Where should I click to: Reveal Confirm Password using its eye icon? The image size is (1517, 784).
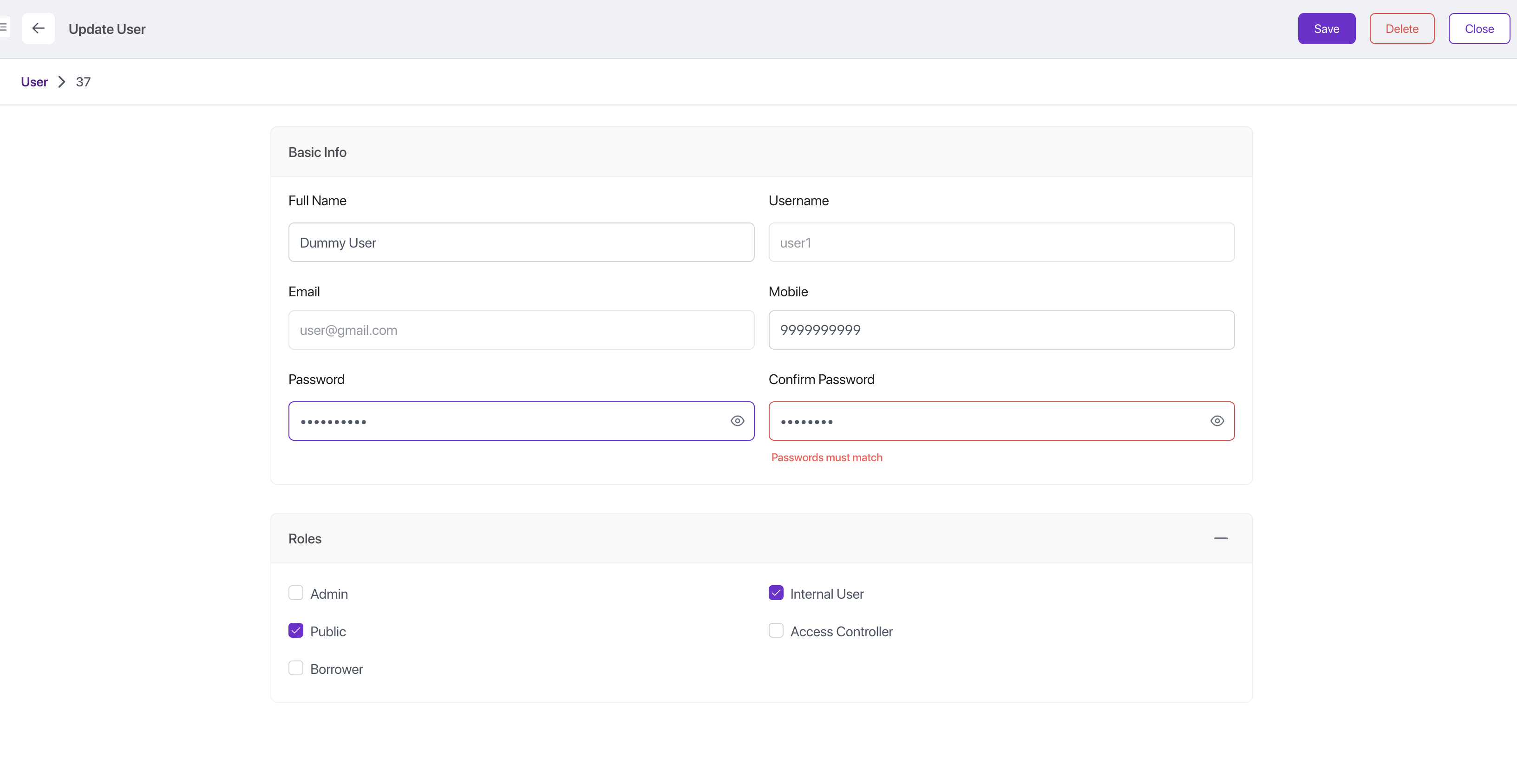click(x=1217, y=421)
